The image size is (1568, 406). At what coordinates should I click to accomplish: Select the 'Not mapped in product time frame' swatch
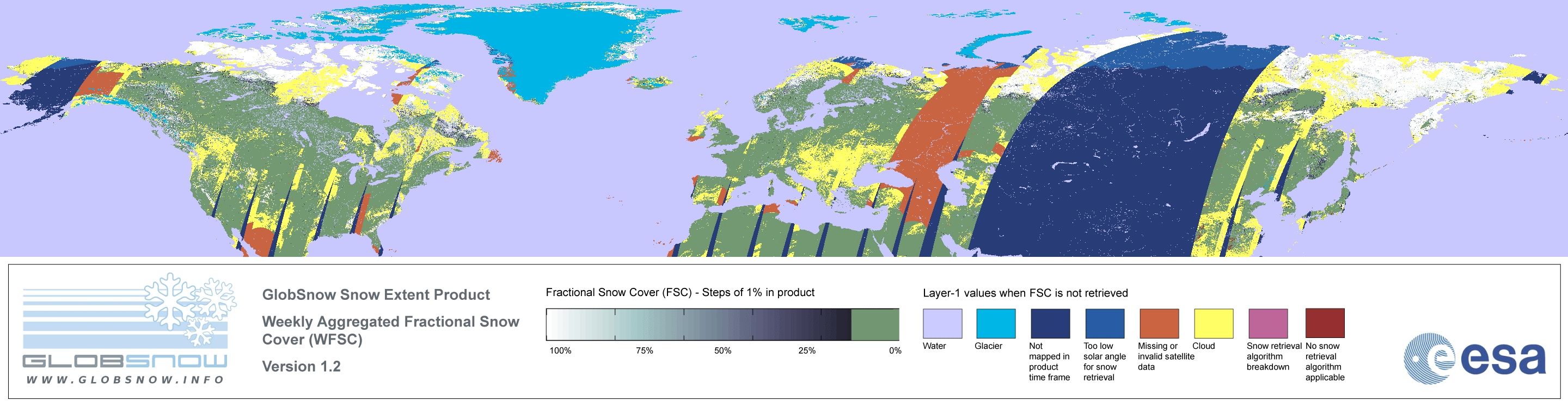click(1050, 323)
